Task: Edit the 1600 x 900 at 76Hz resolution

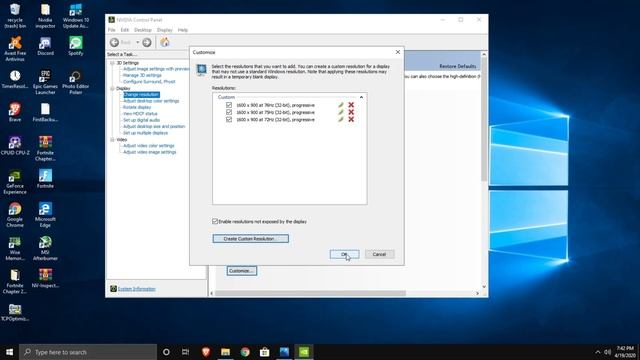Action: click(x=341, y=105)
